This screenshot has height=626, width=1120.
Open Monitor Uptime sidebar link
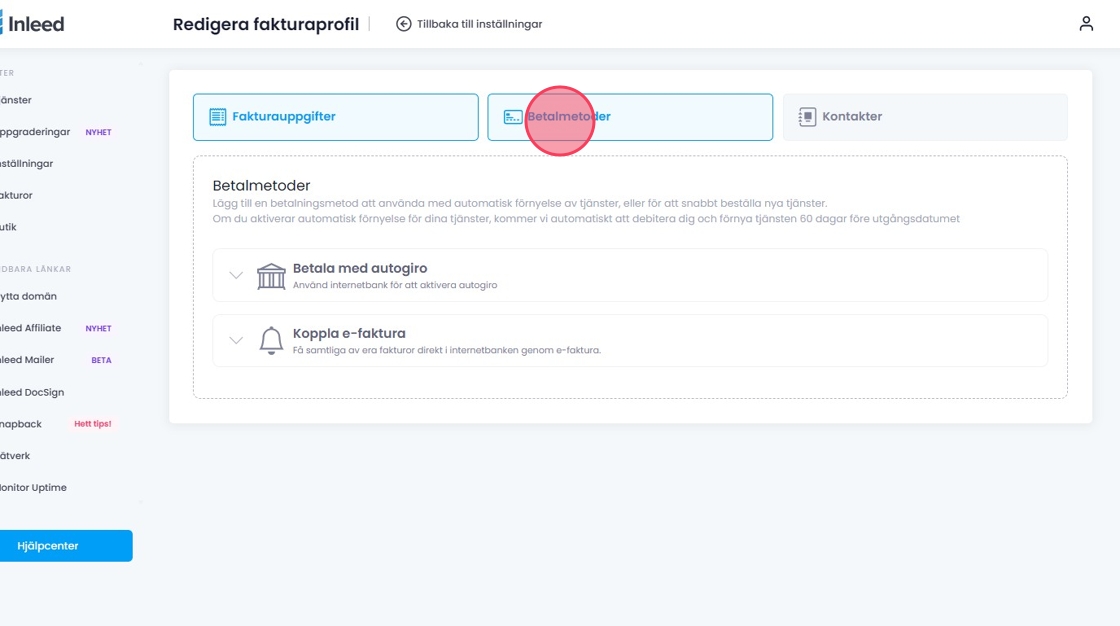click(34, 488)
